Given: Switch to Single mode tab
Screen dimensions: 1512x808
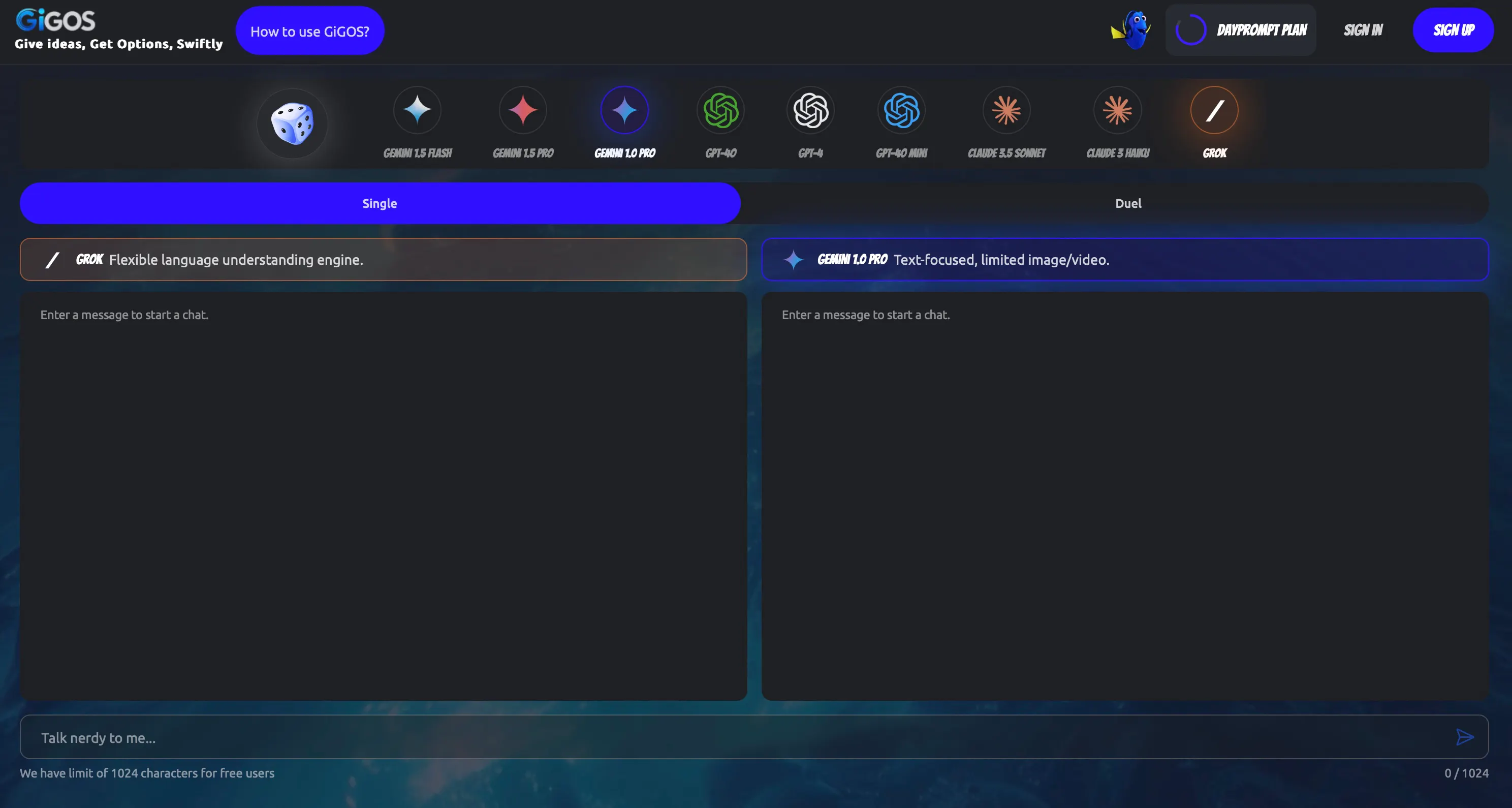Looking at the screenshot, I should click(x=380, y=203).
